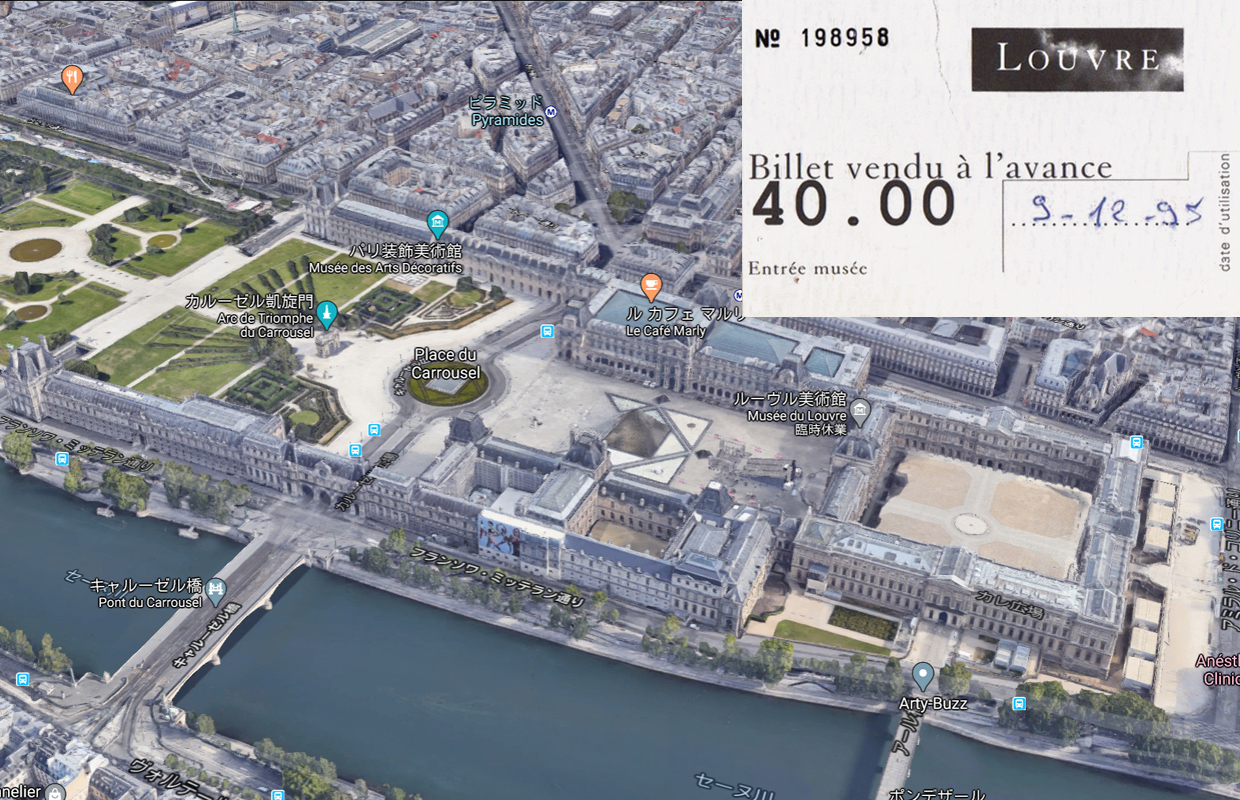Click the black Louvre logo on ticket
Screen dimensions: 1240x800
pyautogui.click(x=1076, y=59)
